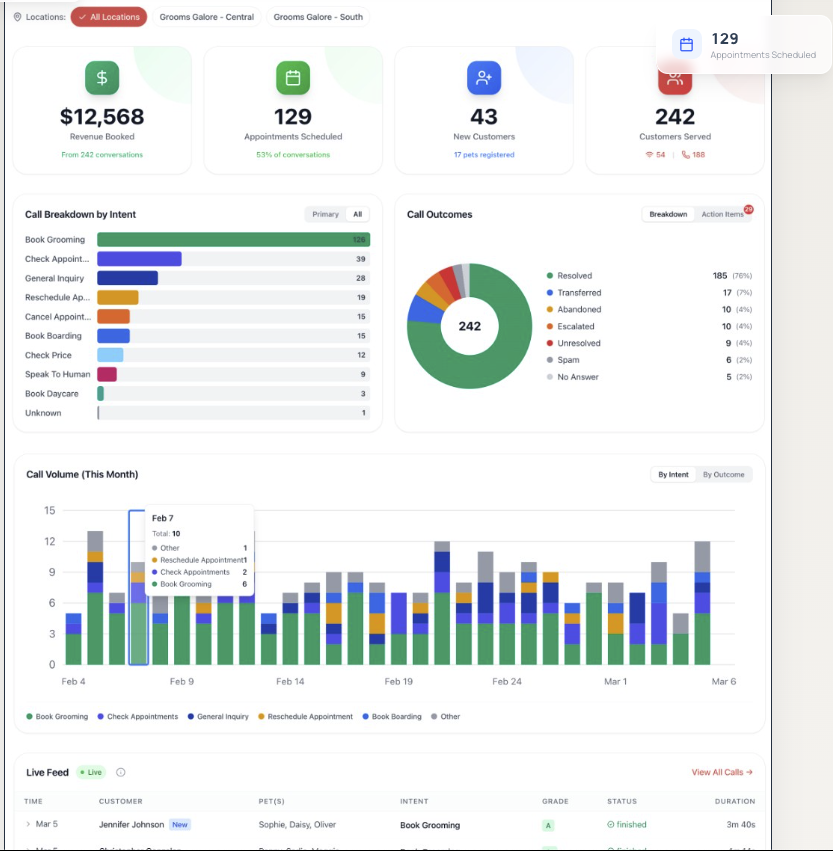Click the finished status icon for Jennifer Johnson
This screenshot has width=833, height=851.
point(611,824)
